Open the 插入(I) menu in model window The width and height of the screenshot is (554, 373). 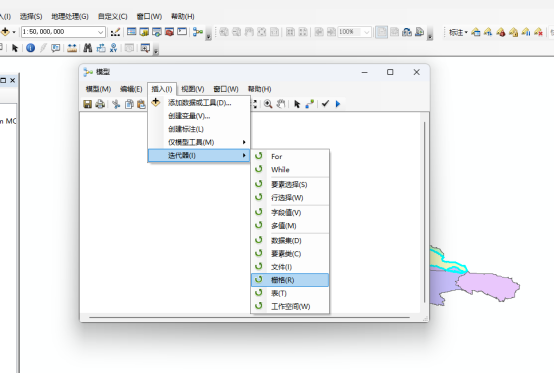click(x=162, y=89)
